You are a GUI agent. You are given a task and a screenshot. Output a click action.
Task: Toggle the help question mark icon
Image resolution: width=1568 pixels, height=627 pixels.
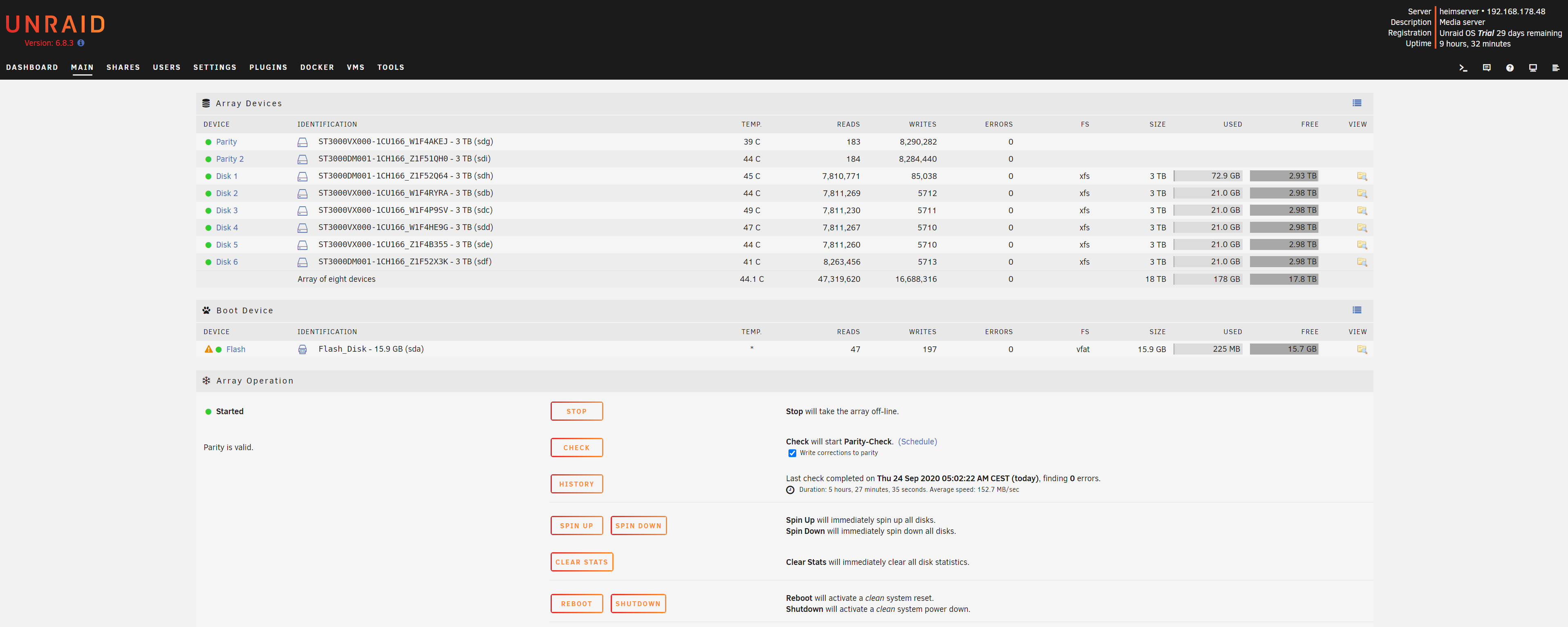[1510, 68]
